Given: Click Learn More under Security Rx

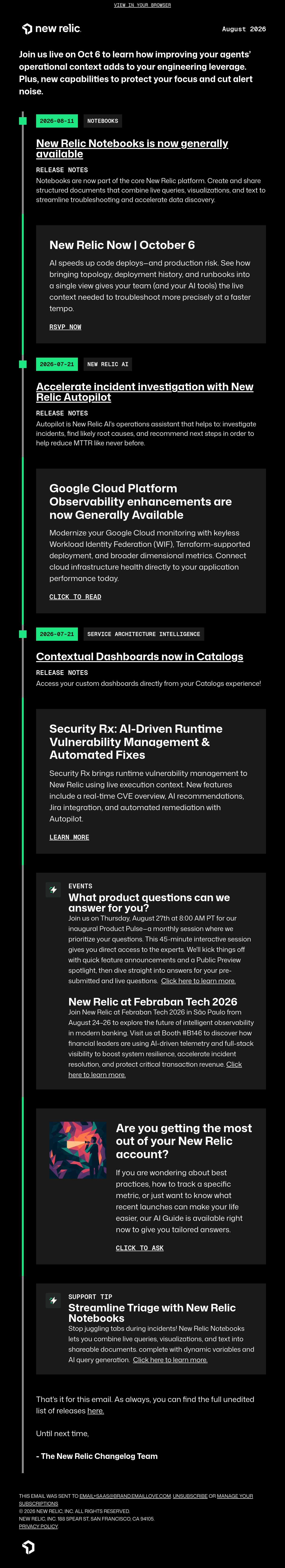Looking at the screenshot, I should pyautogui.click(x=69, y=837).
